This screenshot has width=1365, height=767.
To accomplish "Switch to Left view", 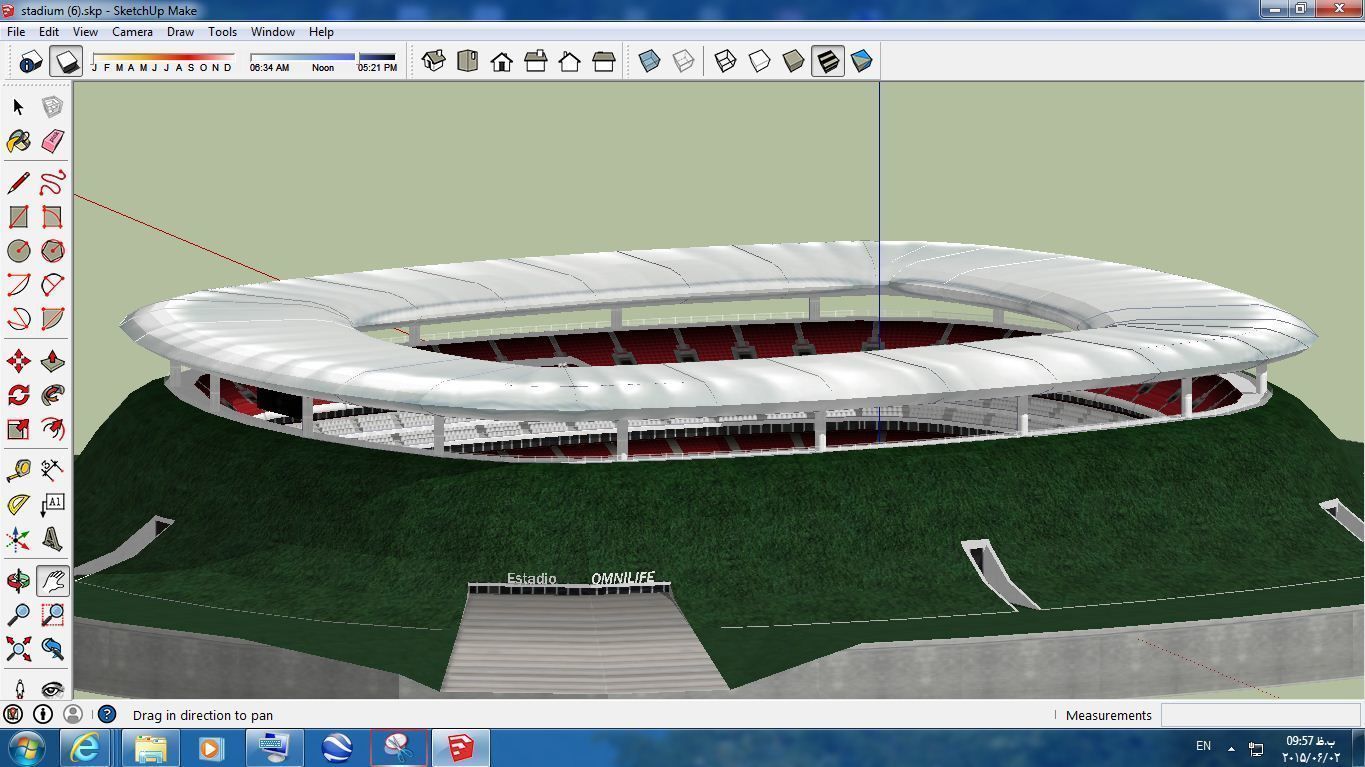I will 603,62.
